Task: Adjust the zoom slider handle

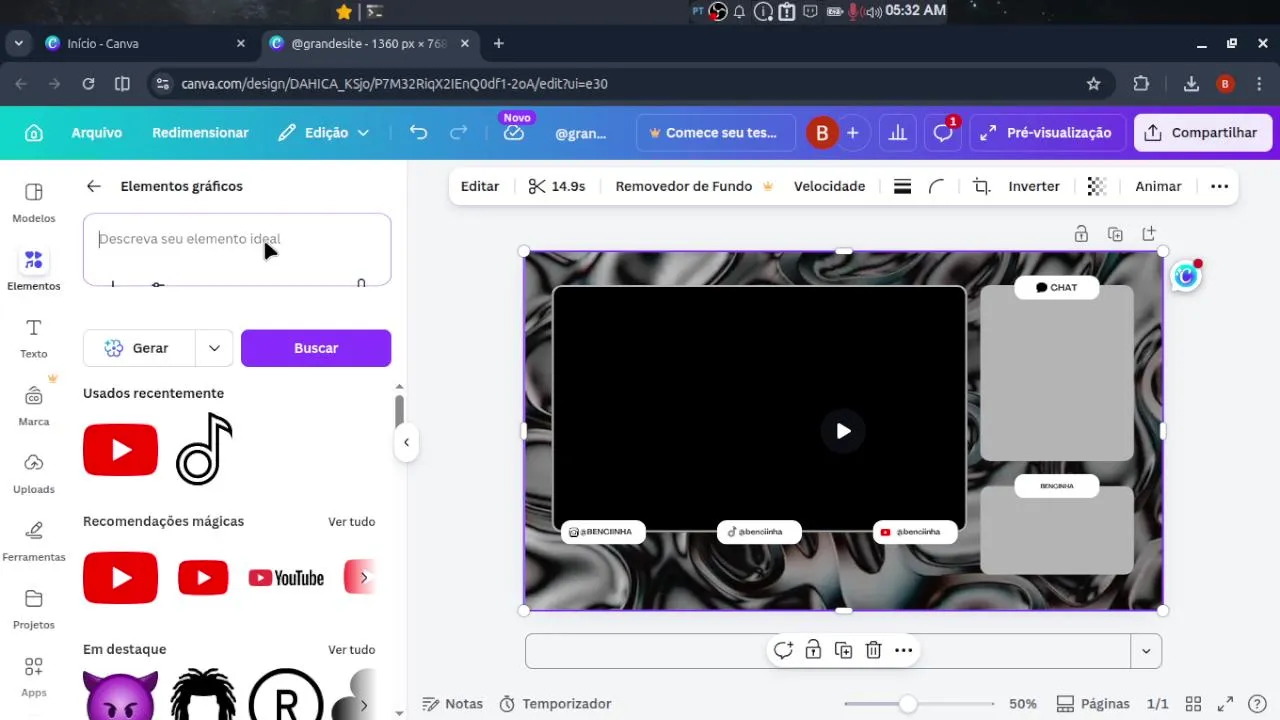Action: [x=907, y=704]
